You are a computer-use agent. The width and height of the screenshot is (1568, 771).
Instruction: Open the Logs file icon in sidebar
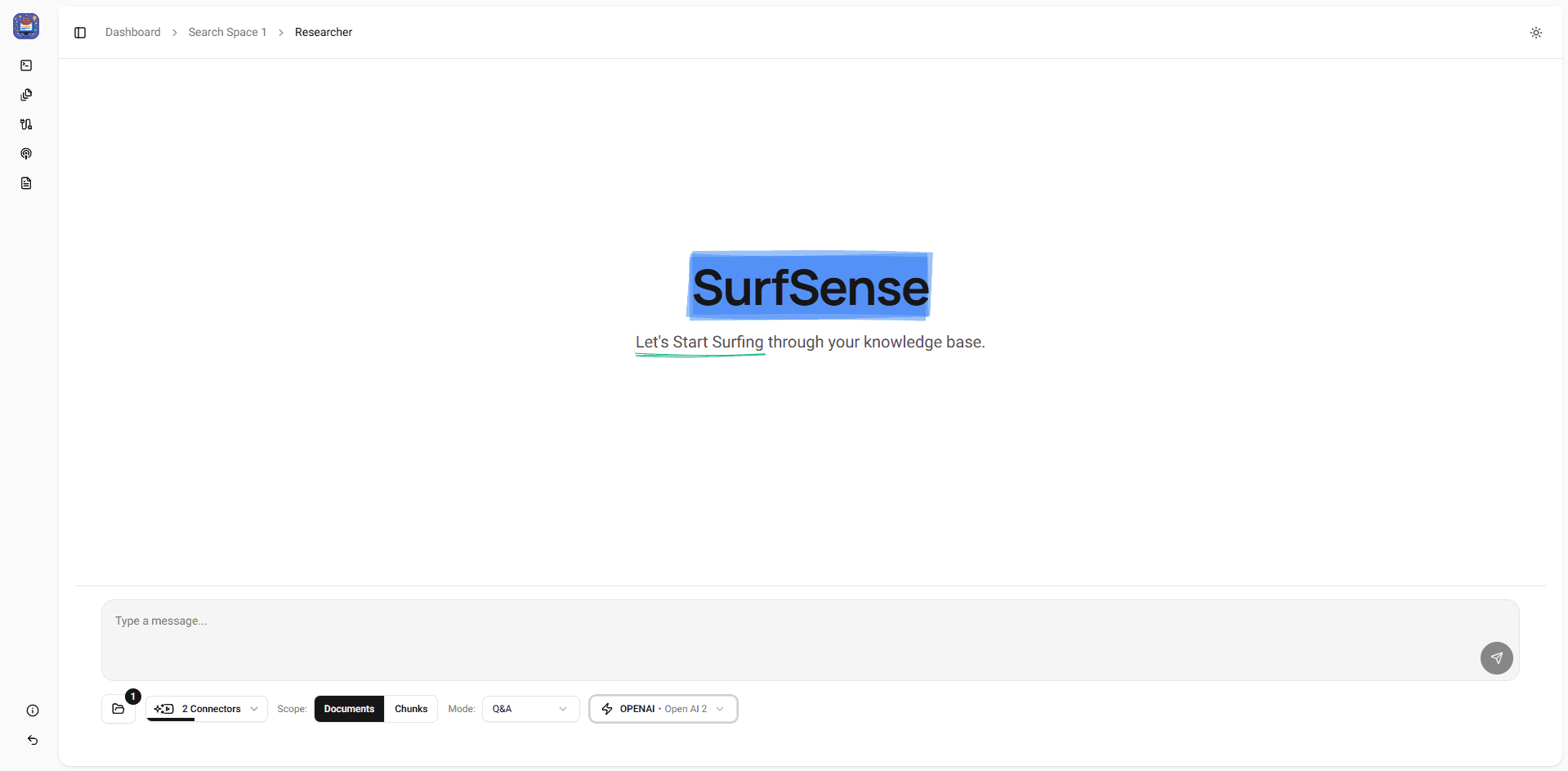[26, 183]
